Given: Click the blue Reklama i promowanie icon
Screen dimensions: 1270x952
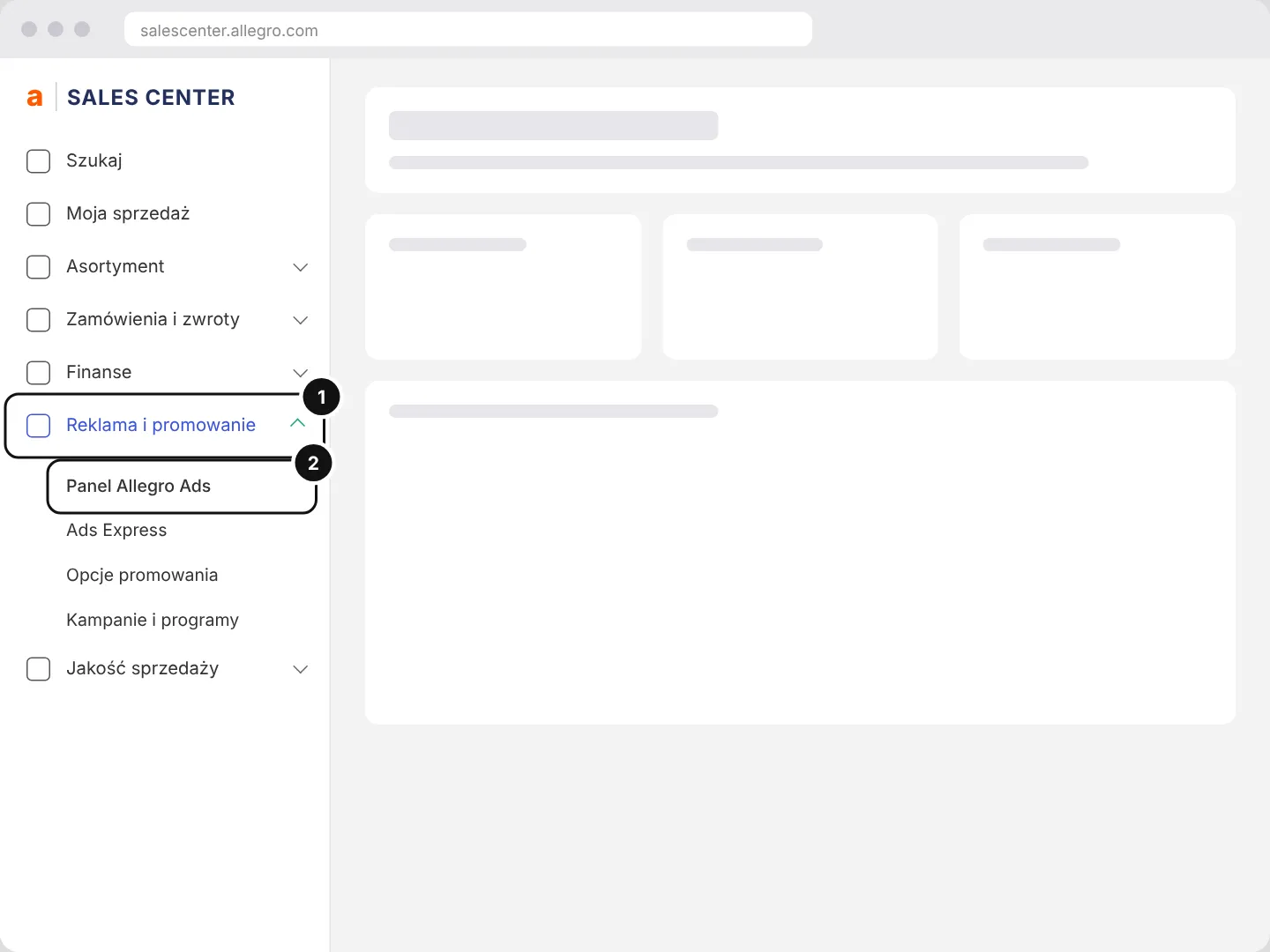Looking at the screenshot, I should coord(39,426).
